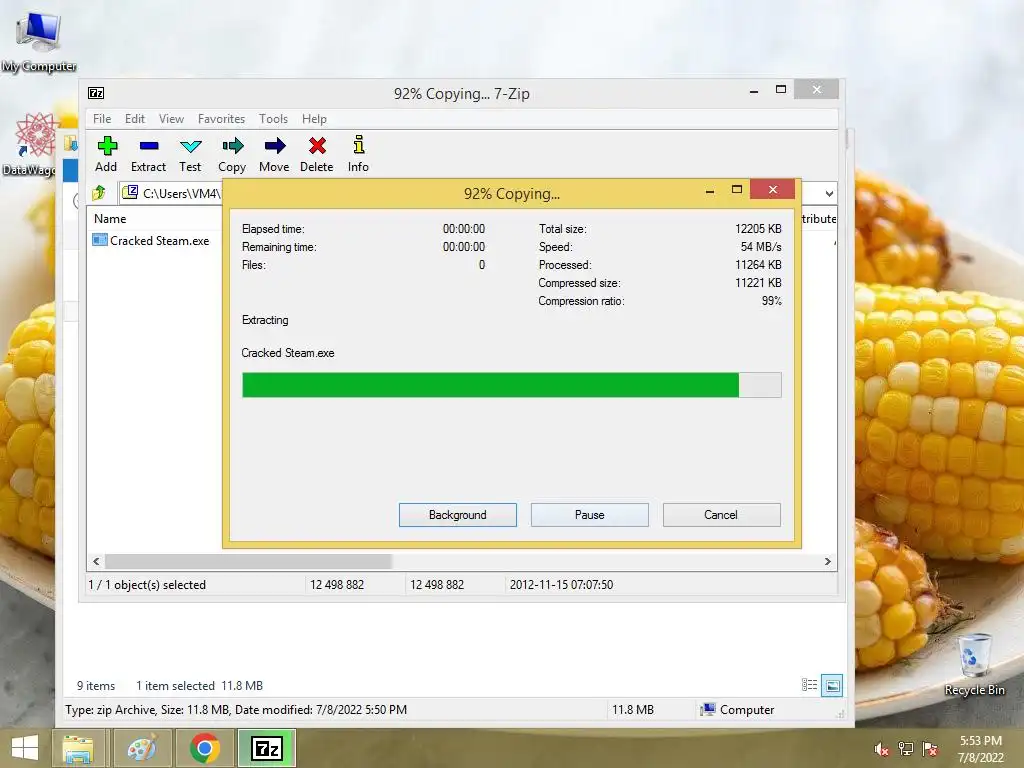
Task: Cancel the copying operation
Action: pyautogui.click(x=722, y=515)
